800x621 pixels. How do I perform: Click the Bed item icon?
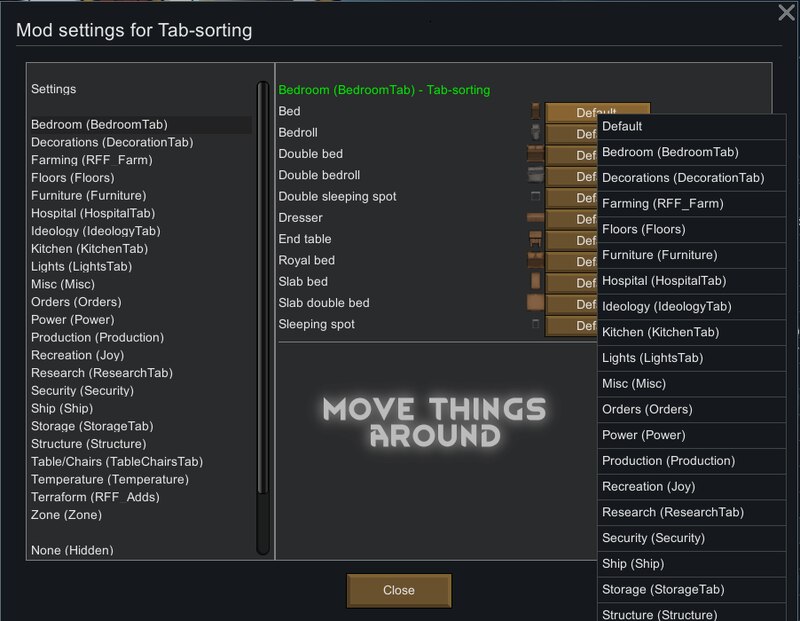[x=535, y=111]
